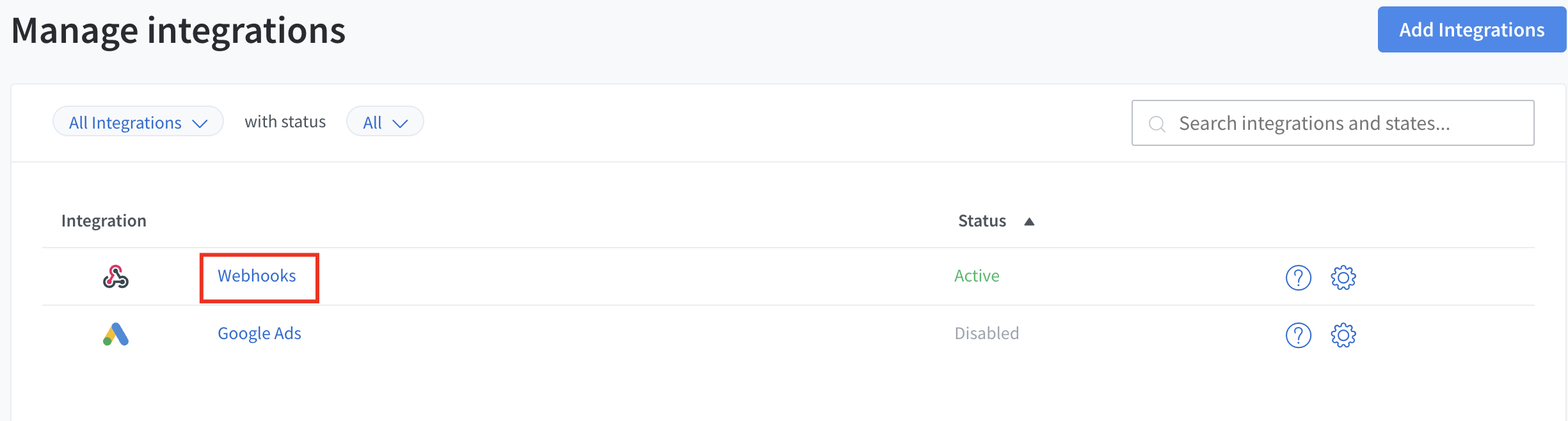Click the Webhooks logo icon
Image resolution: width=1568 pixels, height=421 pixels.
[116, 277]
